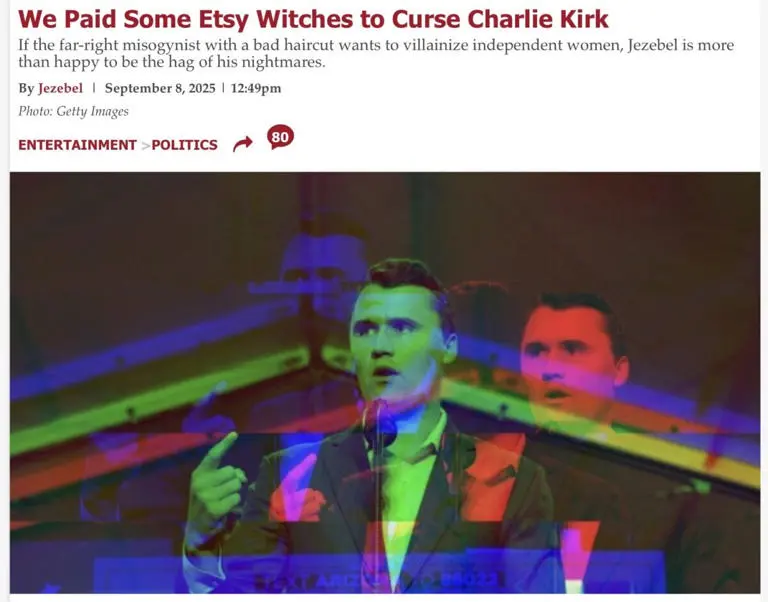Click the breadcrumb arrow between Entertainment and Politics

point(145,145)
